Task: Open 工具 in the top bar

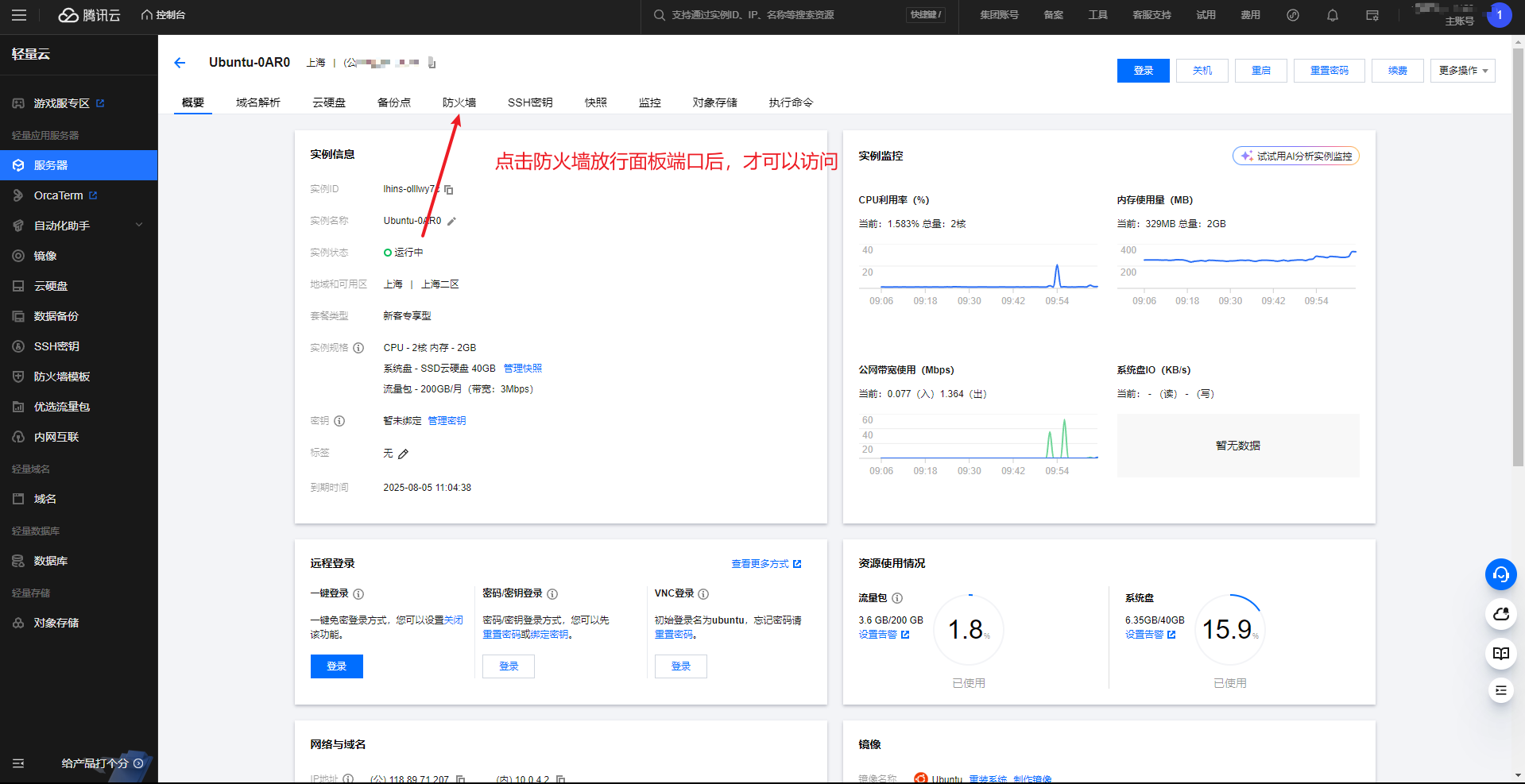Action: pos(1098,15)
